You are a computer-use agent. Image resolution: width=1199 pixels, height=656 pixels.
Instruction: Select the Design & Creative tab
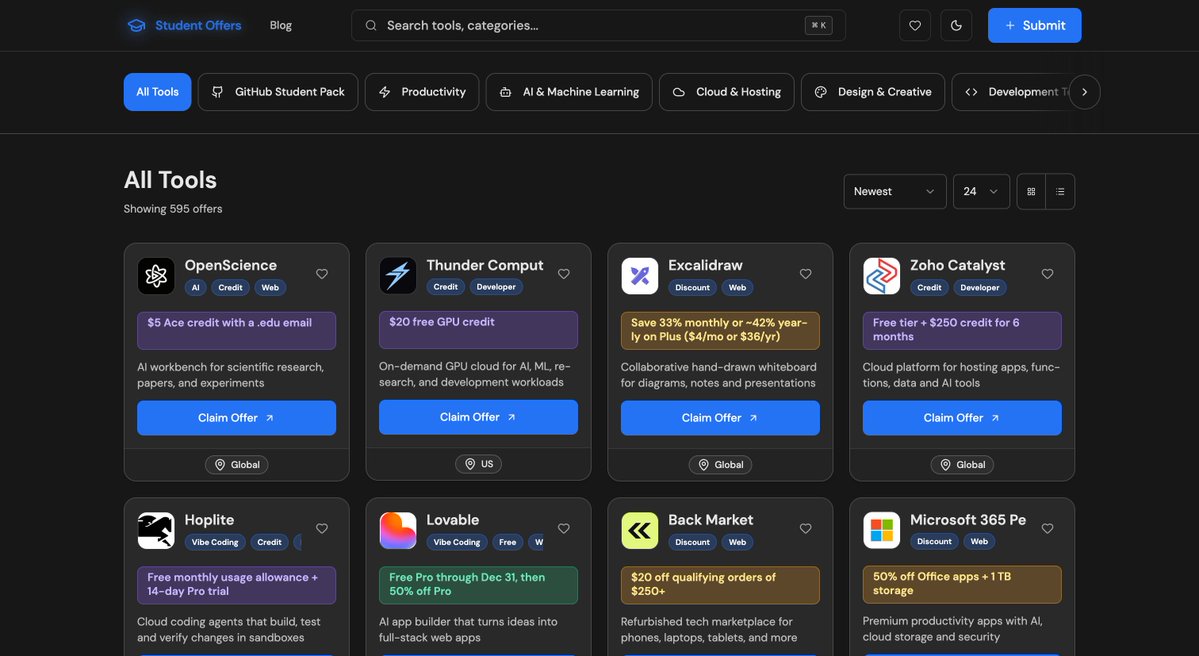[873, 92]
